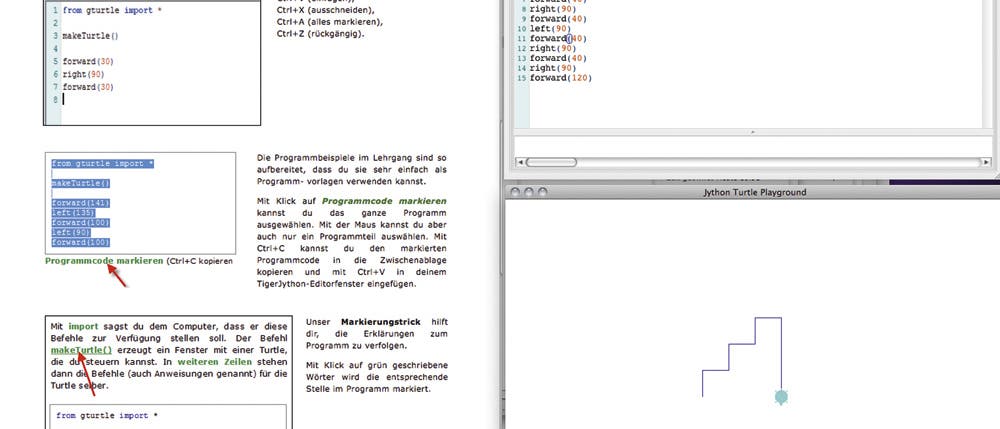Image resolution: width=1000 pixels, height=429 pixels.
Task: Click the 'Ctrl+A (alles markieren)' shortcut text
Action: click(330, 22)
